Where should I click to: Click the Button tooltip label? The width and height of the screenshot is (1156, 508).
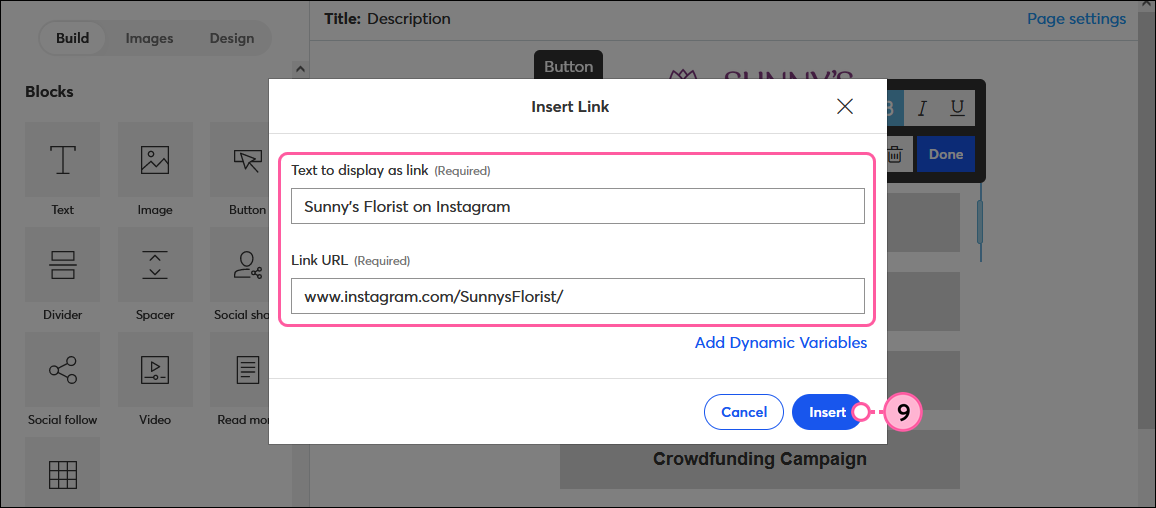(x=568, y=66)
